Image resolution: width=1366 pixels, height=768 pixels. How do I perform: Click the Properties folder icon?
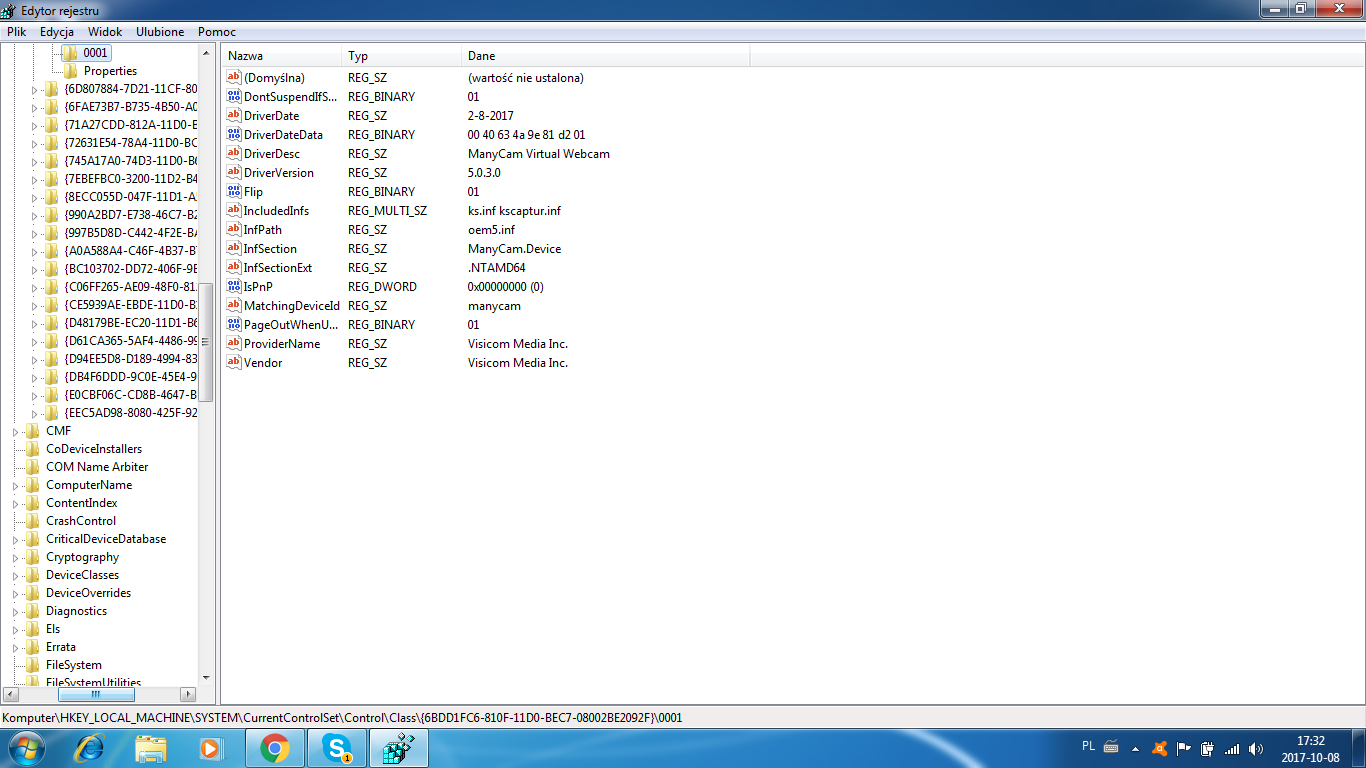(x=70, y=71)
